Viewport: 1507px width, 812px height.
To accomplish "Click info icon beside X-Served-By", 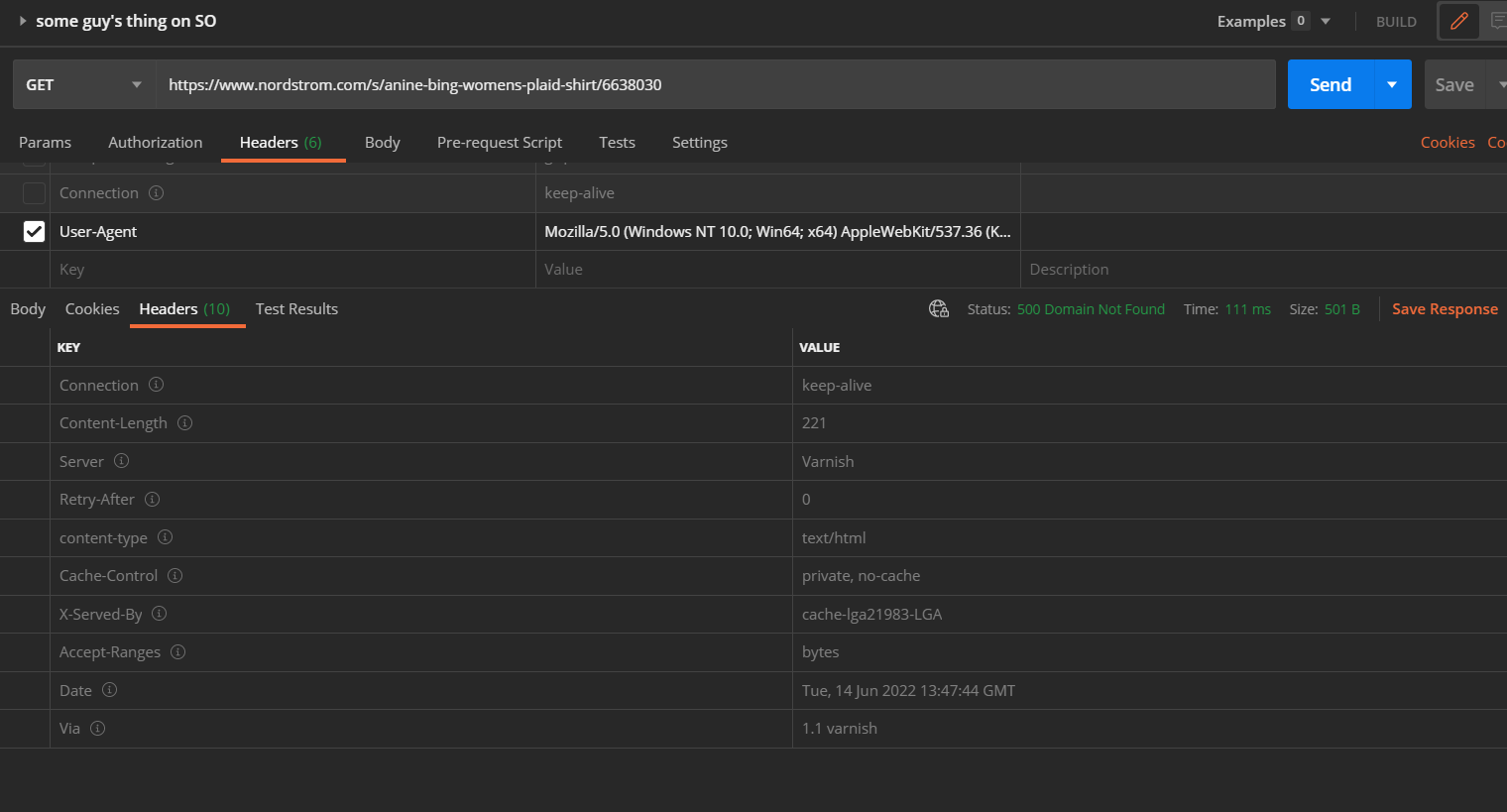I will coord(159,614).
